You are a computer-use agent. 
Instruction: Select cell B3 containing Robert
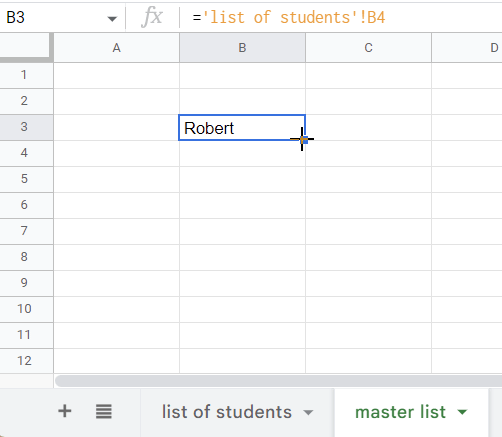click(242, 128)
